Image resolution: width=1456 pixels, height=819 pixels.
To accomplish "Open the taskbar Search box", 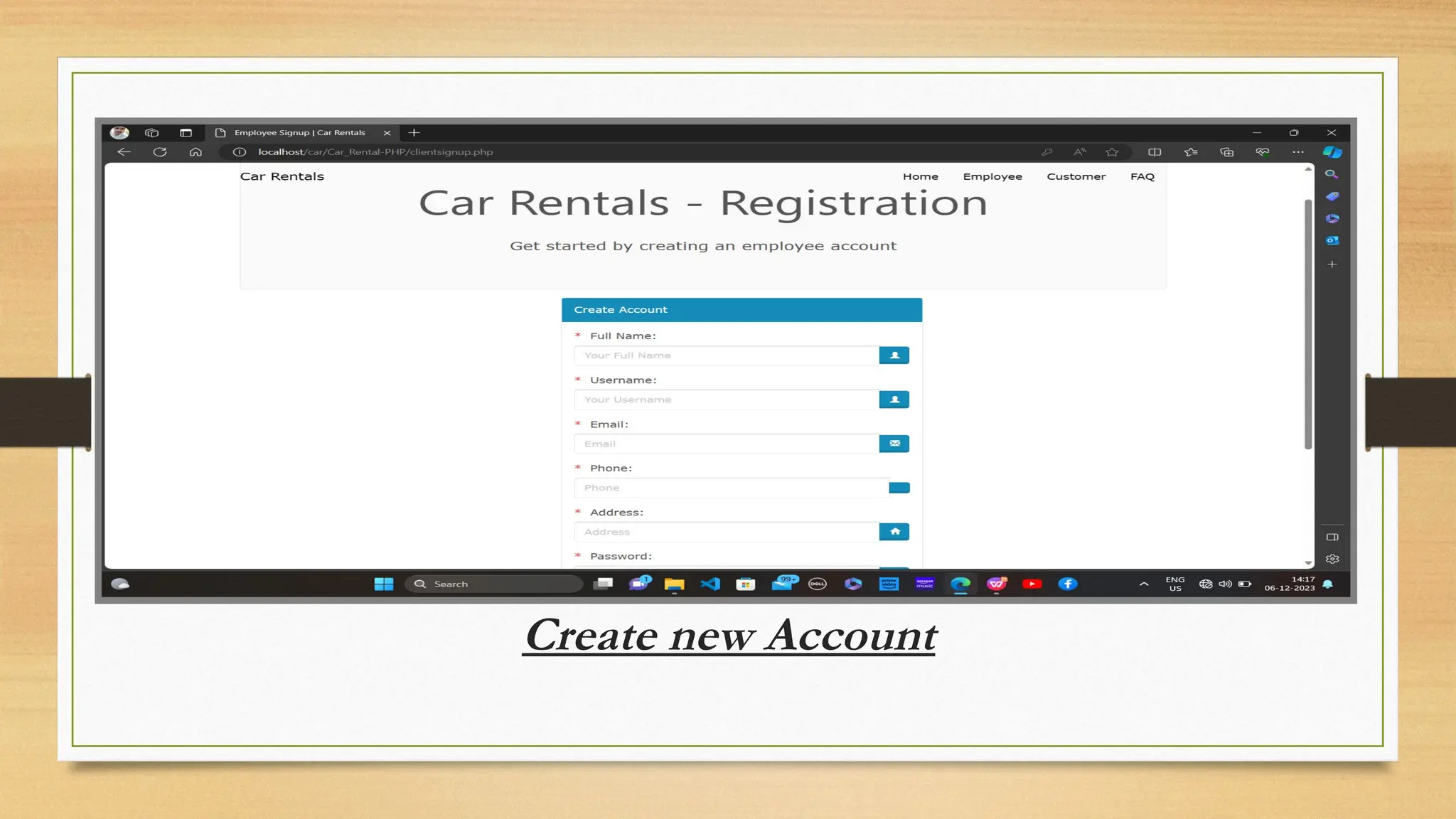I will pyautogui.click(x=493, y=584).
